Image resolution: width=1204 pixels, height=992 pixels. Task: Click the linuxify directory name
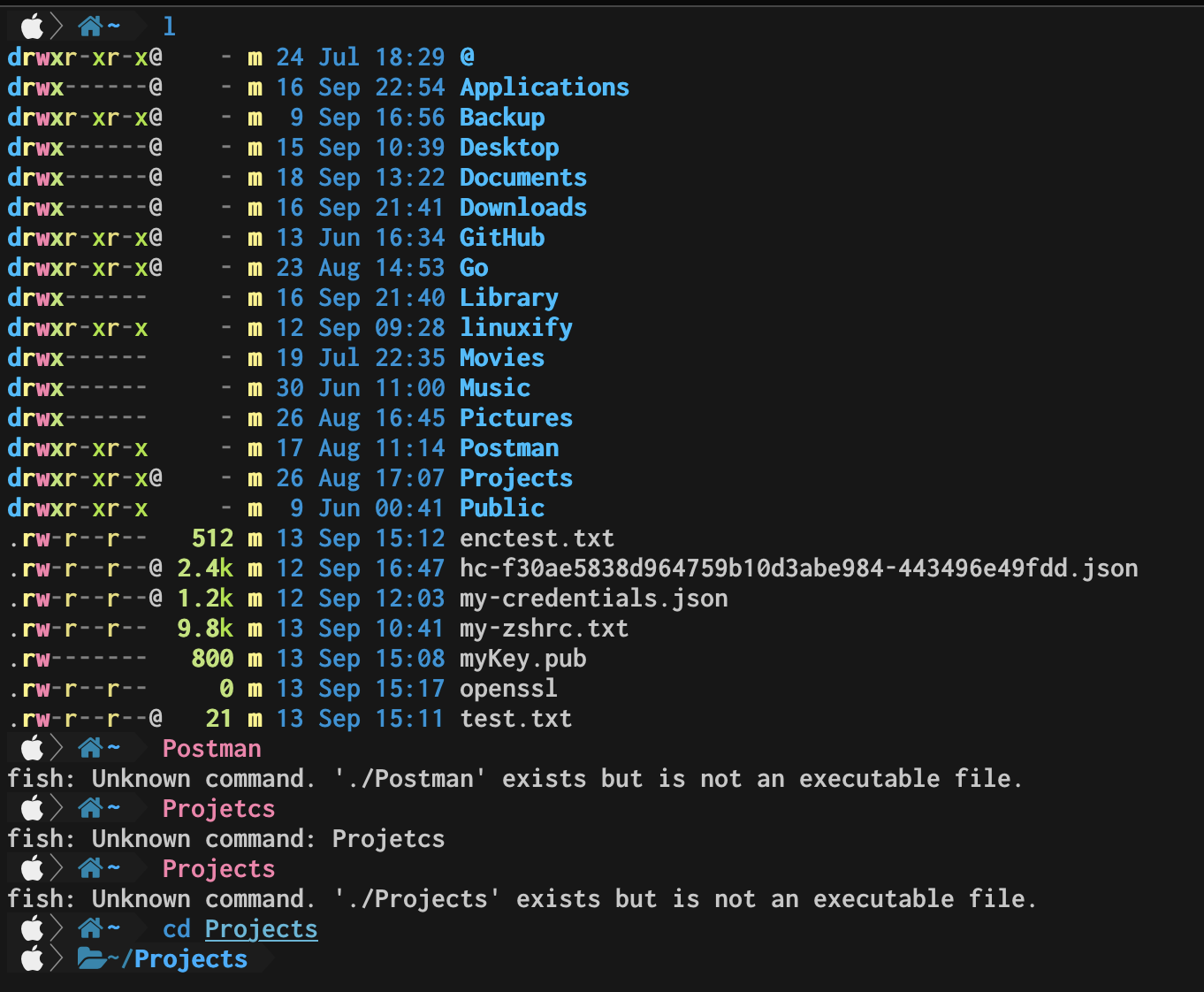[x=515, y=327]
